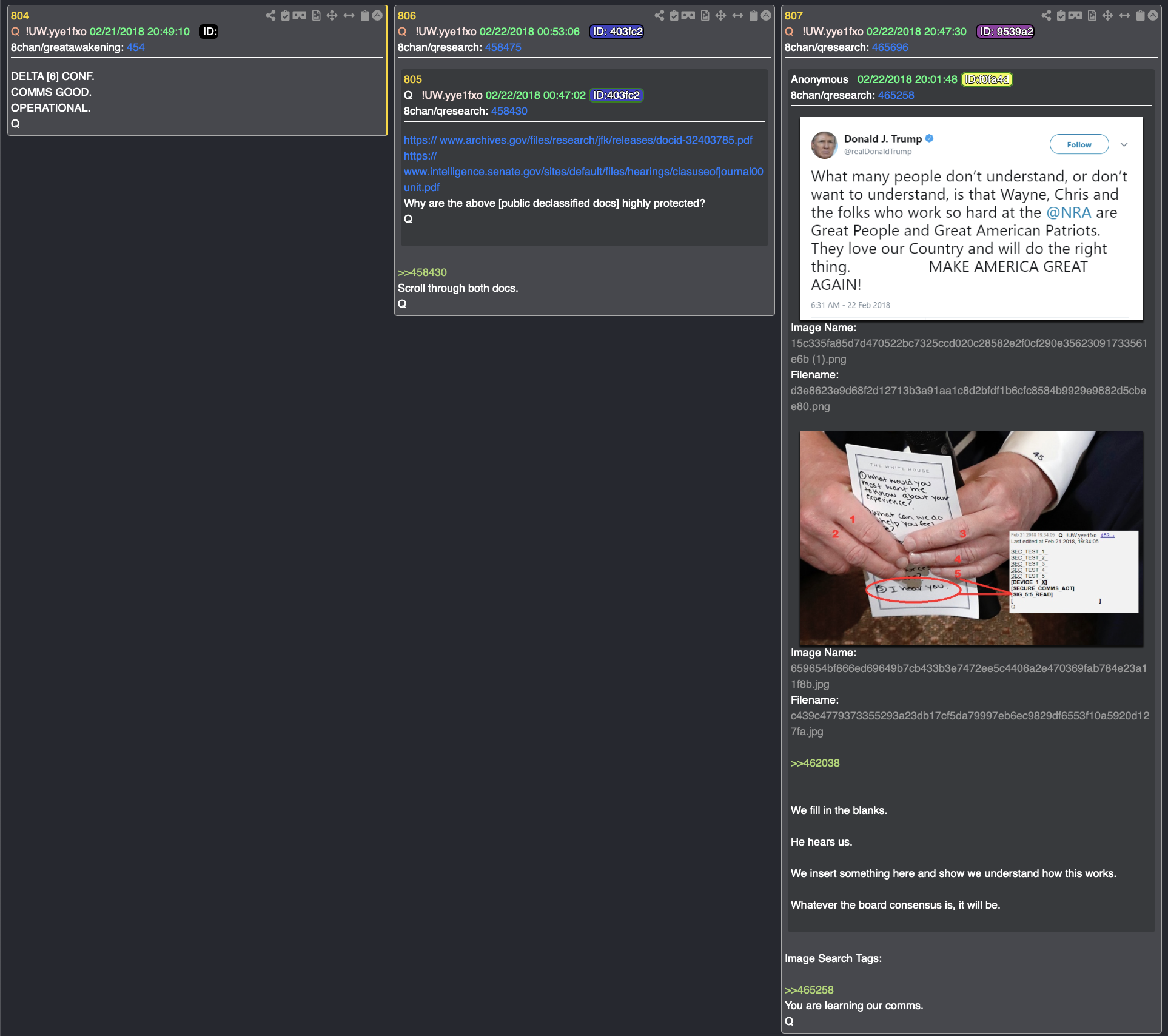This screenshot has width=1168, height=1036.
Task: Click the four-way move arrows icon on post 807
Action: (x=1107, y=15)
